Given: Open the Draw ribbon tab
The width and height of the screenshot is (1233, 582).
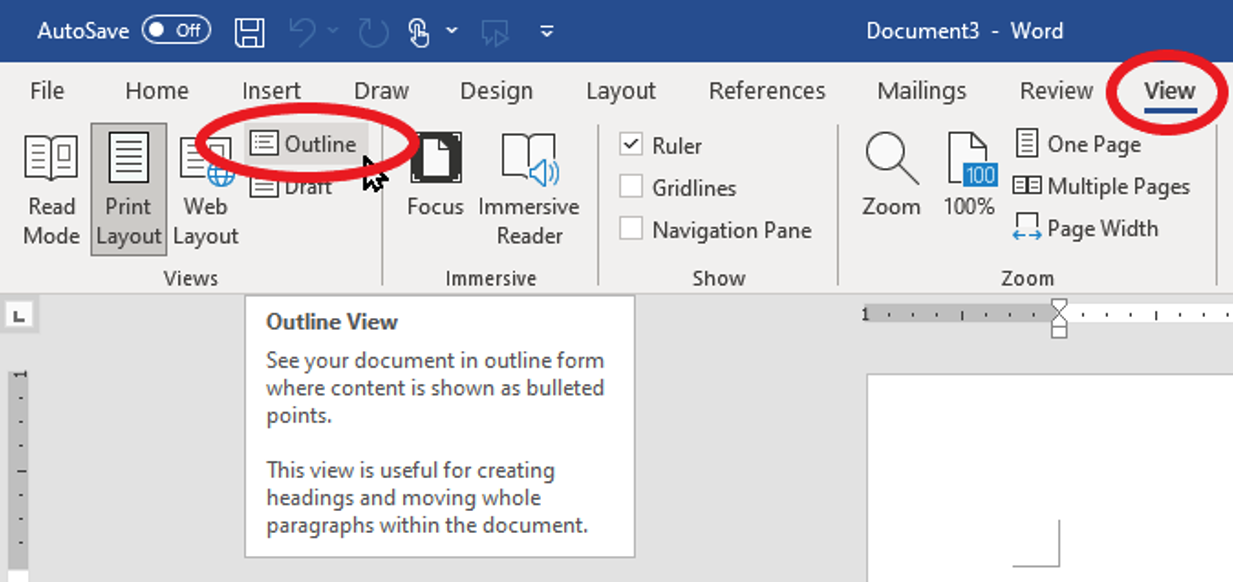Looking at the screenshot, I should (x=382, y=91).
